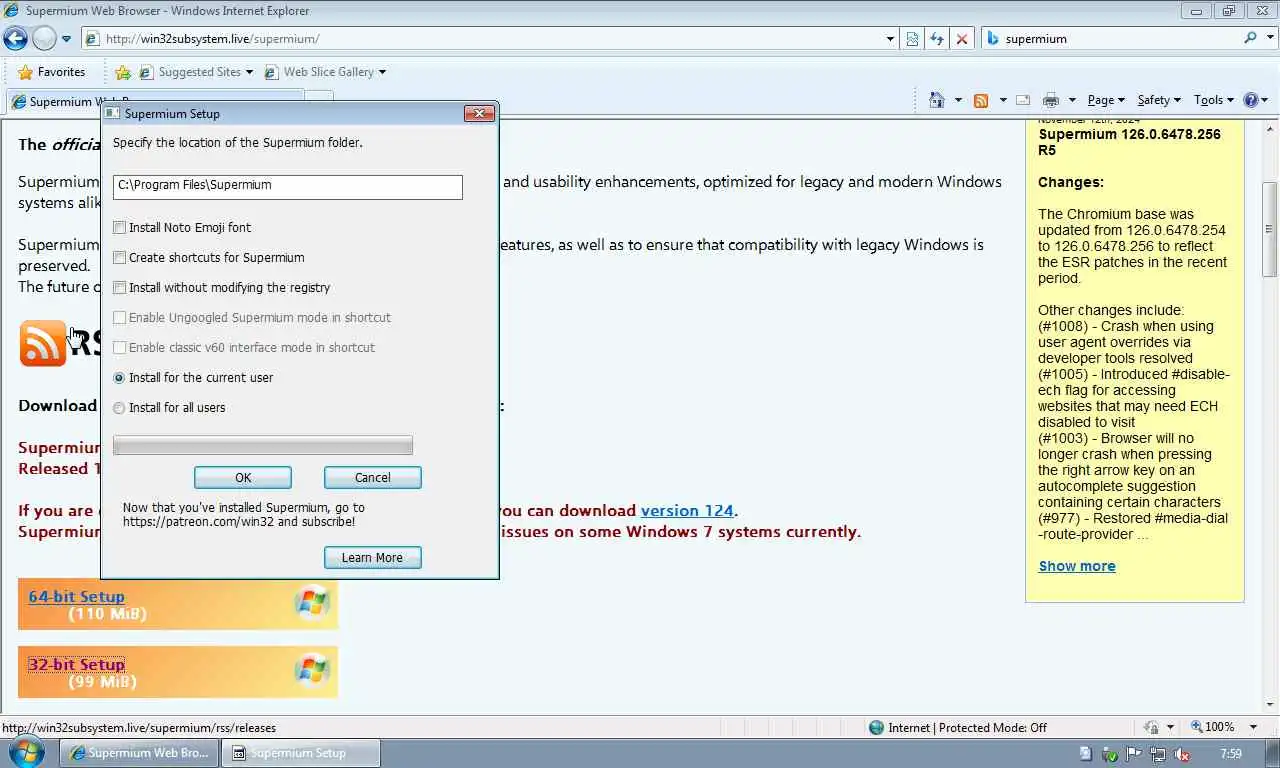Click the zoom magnifier icon in status bar
This screenshot has width=1280, height=768.
click(1197, 728)
